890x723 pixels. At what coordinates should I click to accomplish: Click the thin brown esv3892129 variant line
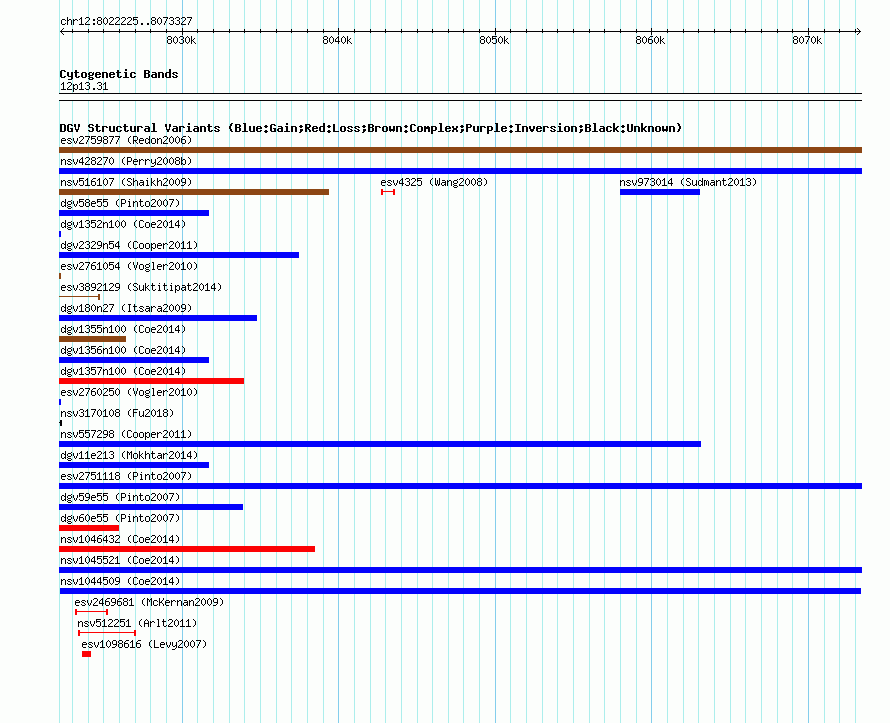coord(79,297)
